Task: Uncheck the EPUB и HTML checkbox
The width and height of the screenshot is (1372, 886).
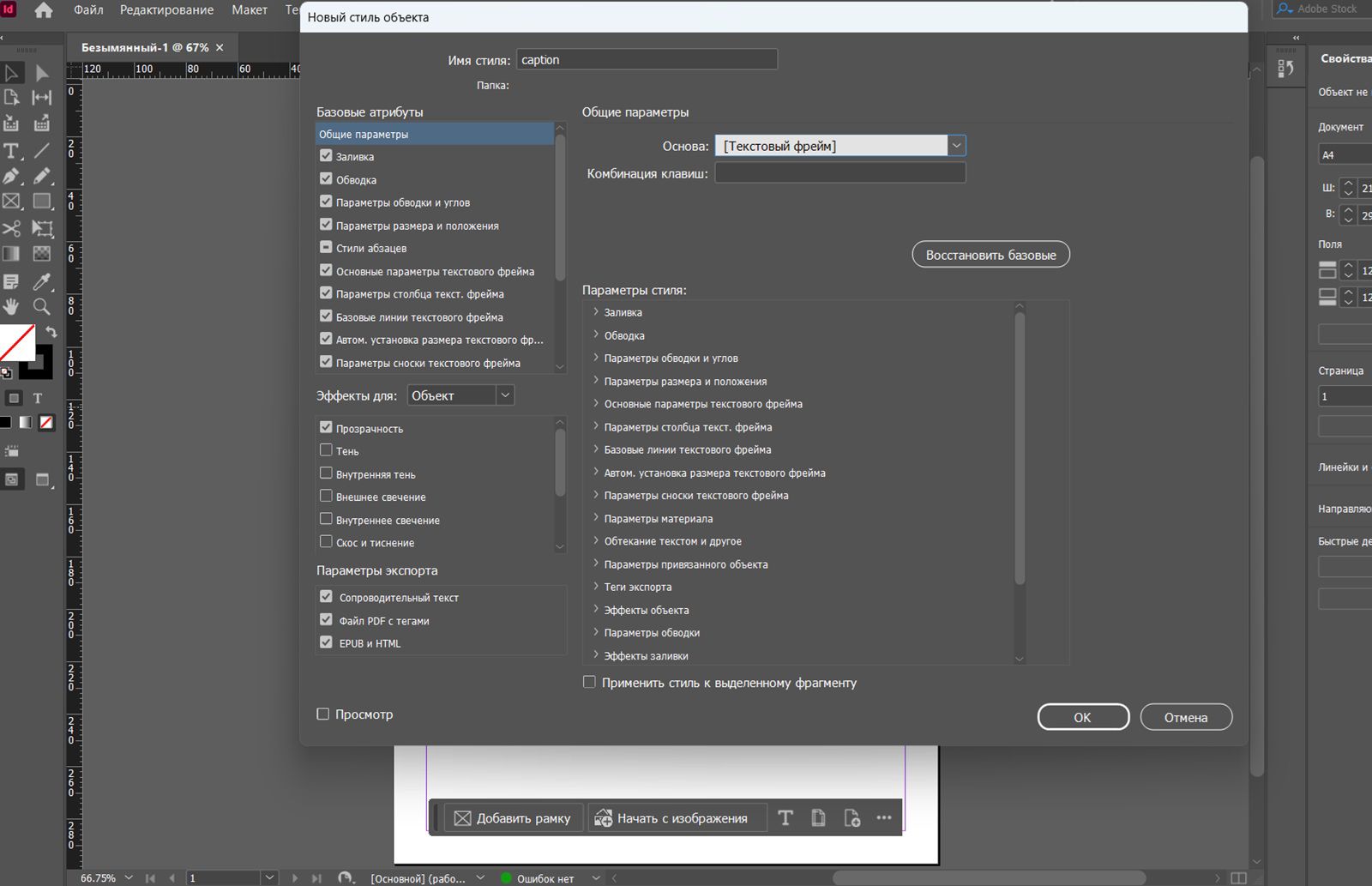Action: pos(326,642)
